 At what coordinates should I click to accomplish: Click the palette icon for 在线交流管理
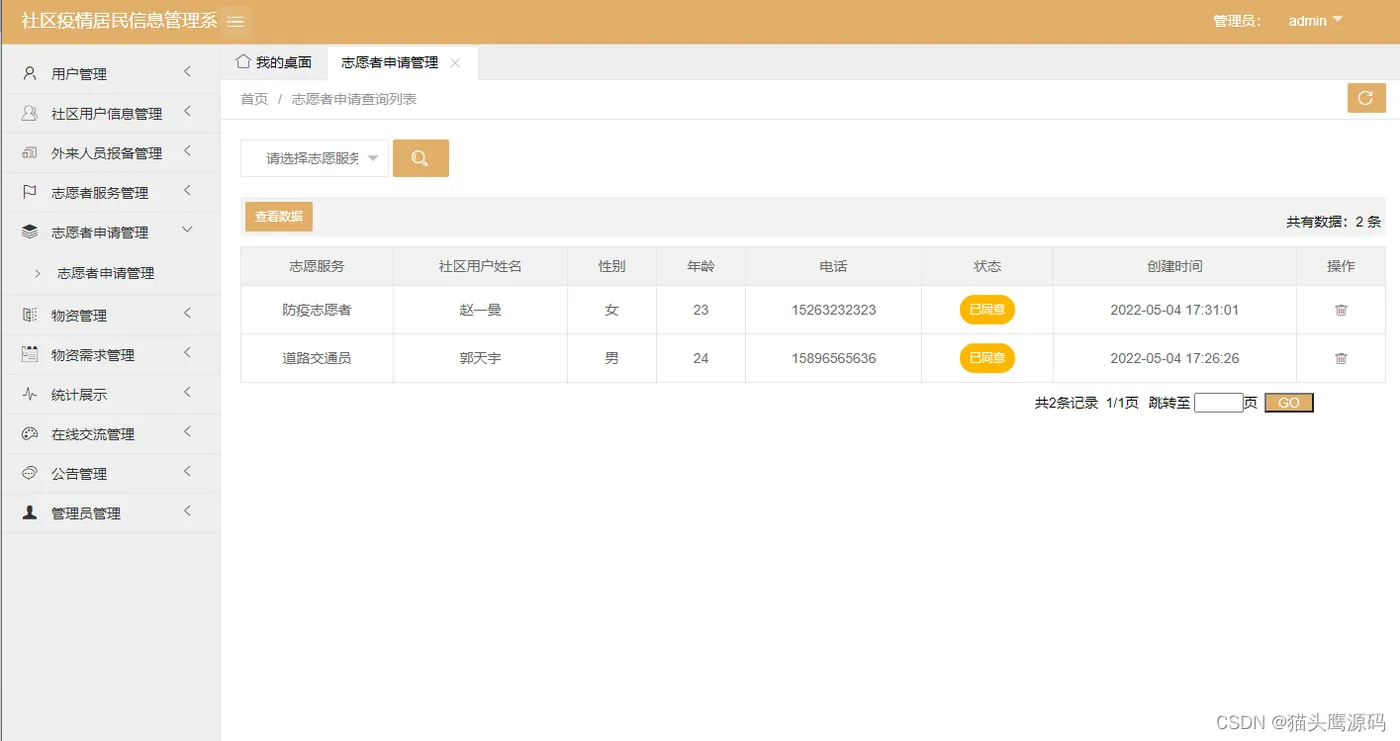click(x=30, y=434)
